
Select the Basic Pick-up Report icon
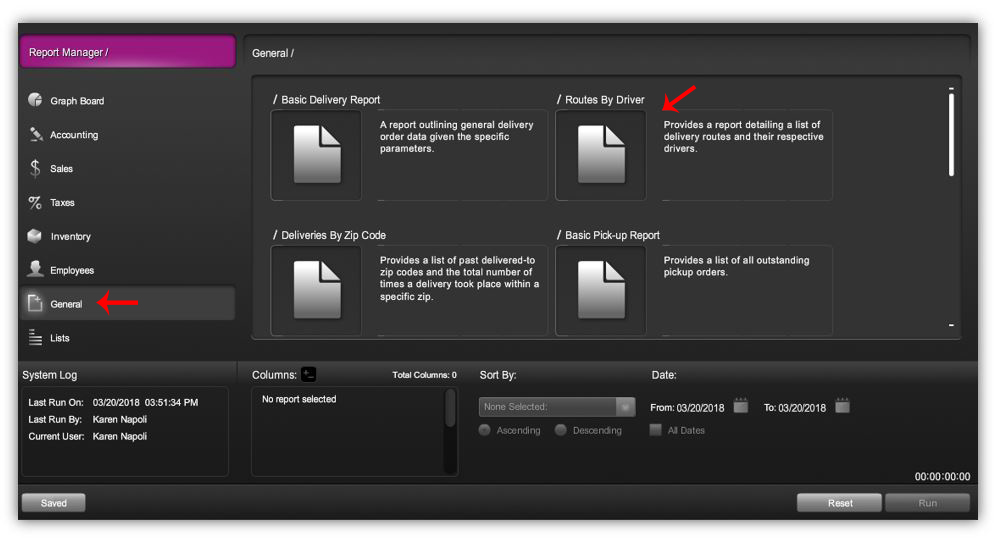click(x=600, y=290)
